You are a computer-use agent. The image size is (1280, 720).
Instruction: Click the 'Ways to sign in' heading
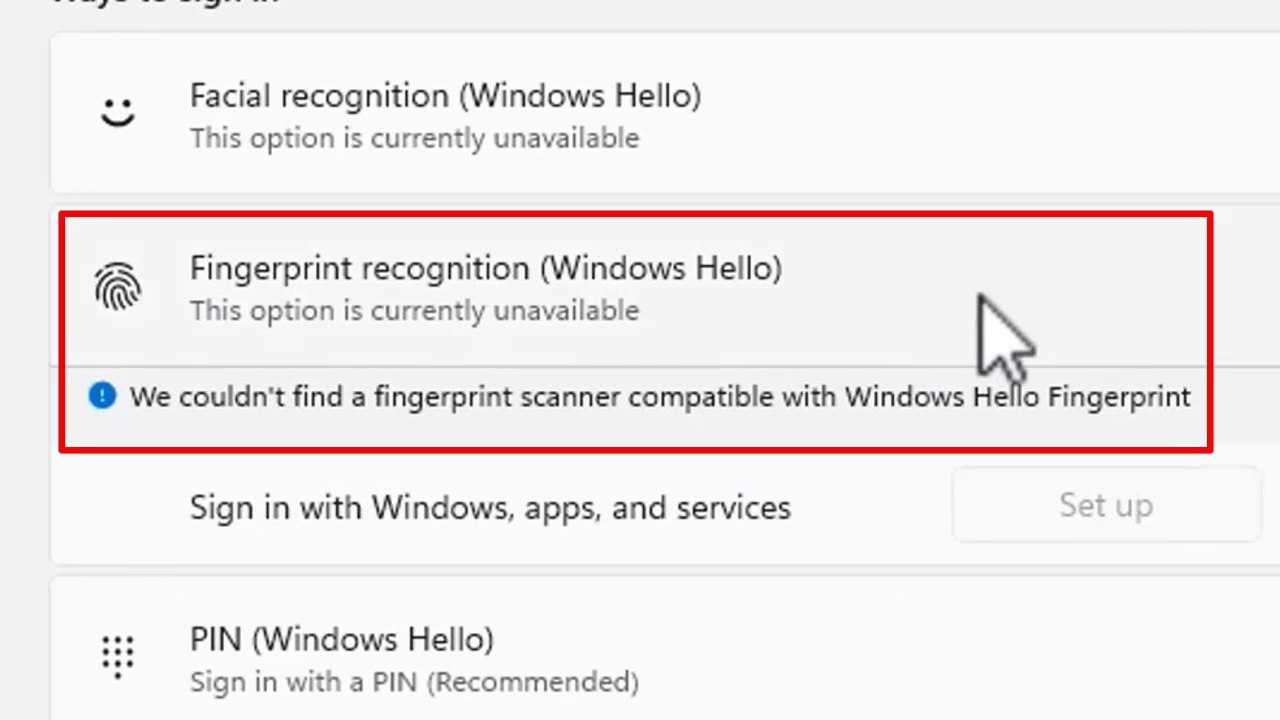[165, 3]
